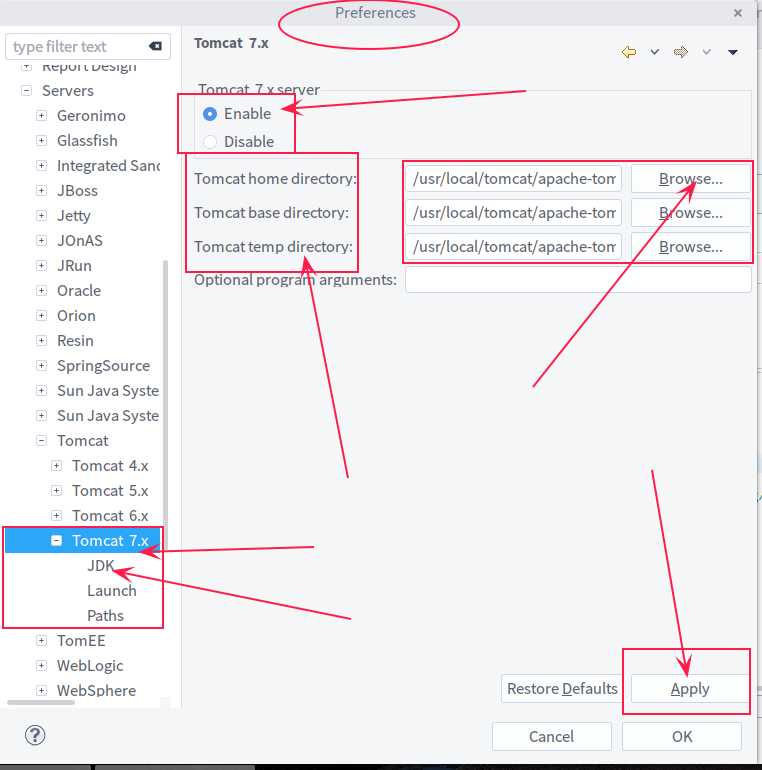Select Paths under Tomcat 7.x
The height and width of the screenshot is (770, 762).
105,616
